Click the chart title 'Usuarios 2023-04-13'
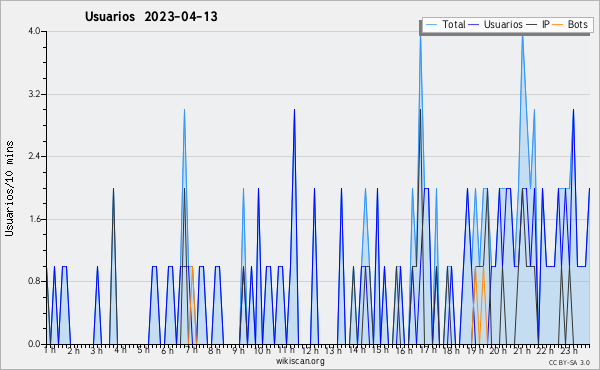600x370 pixels. click(x=151, y=17)
